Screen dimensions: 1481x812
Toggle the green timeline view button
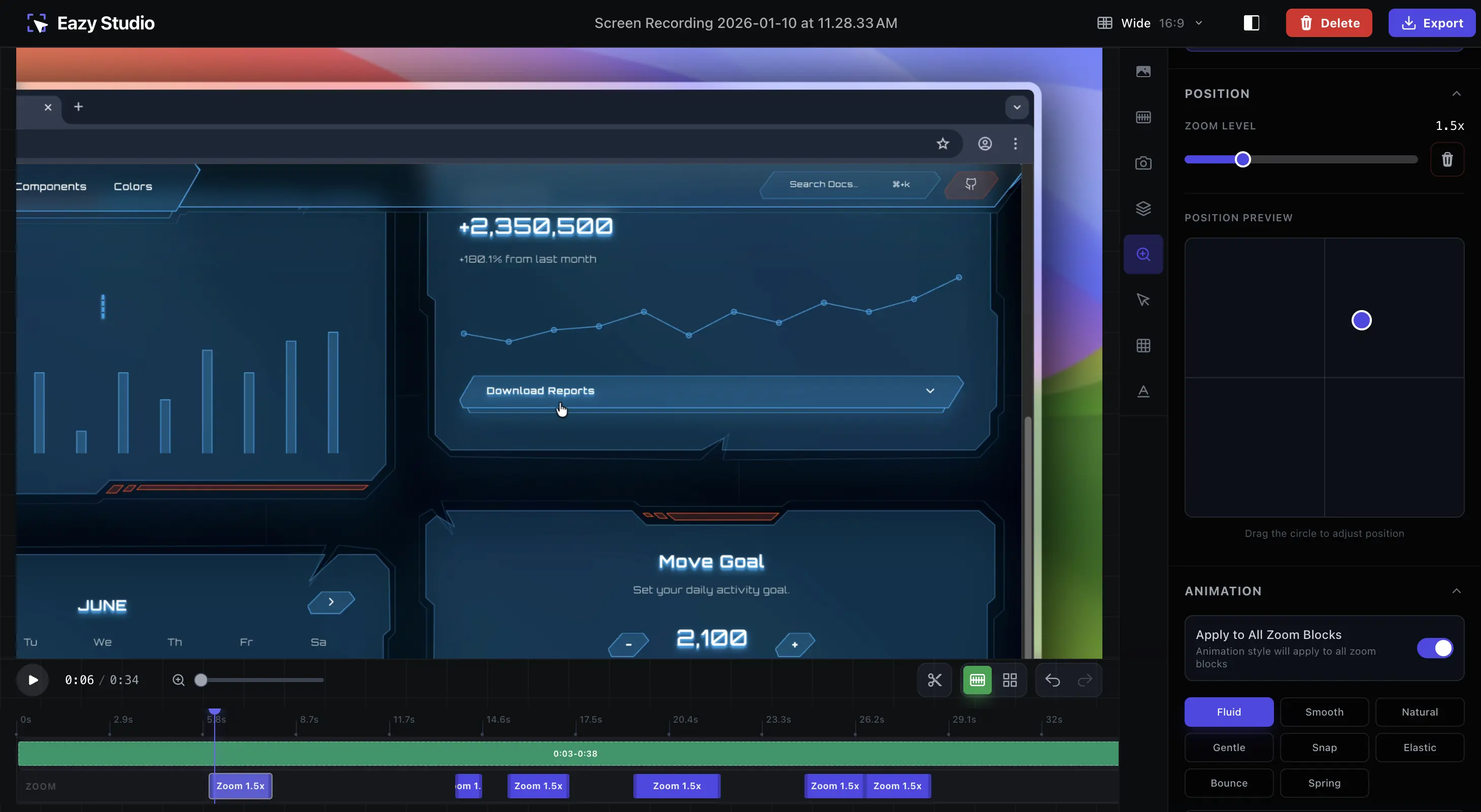point(977,681)
